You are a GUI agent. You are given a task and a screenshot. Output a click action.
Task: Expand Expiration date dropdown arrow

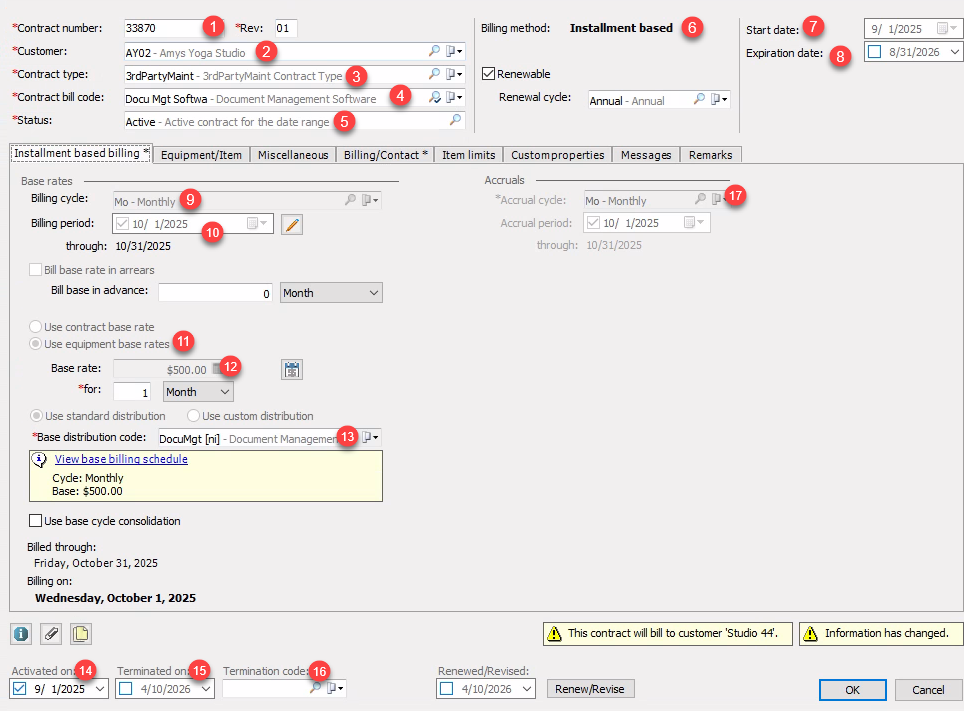coord(954,52)
